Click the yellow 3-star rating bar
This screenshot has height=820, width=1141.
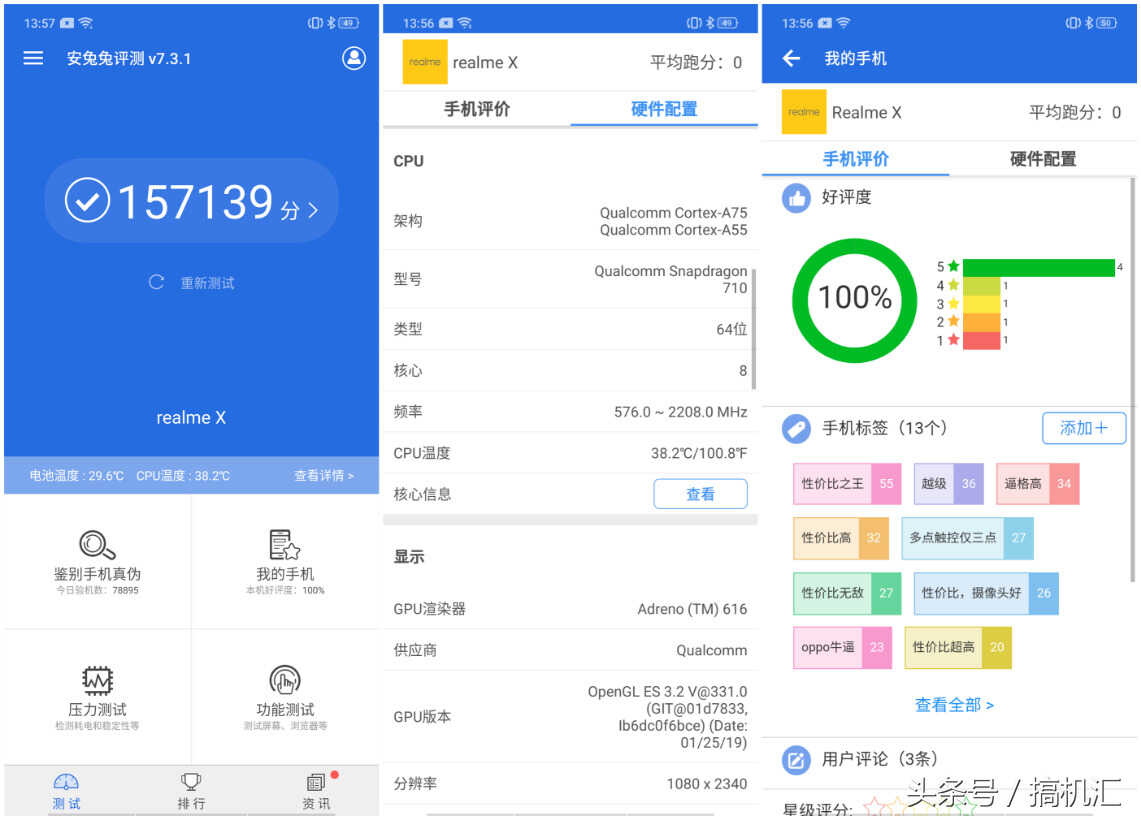[981, 303]
